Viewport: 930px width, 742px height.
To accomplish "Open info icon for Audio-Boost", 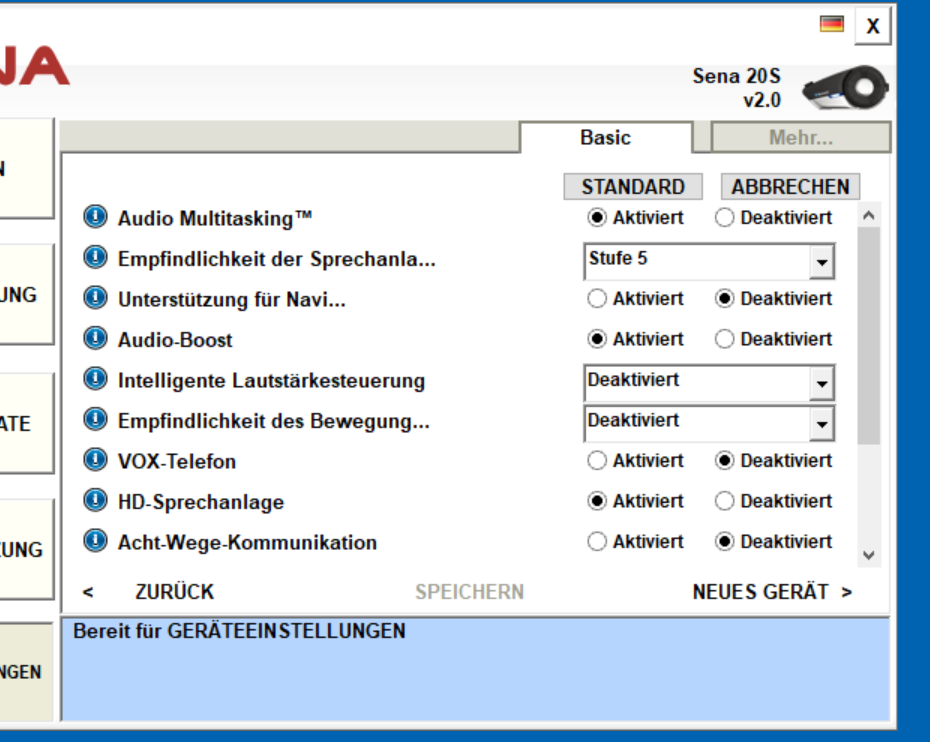I will (94, 339).
